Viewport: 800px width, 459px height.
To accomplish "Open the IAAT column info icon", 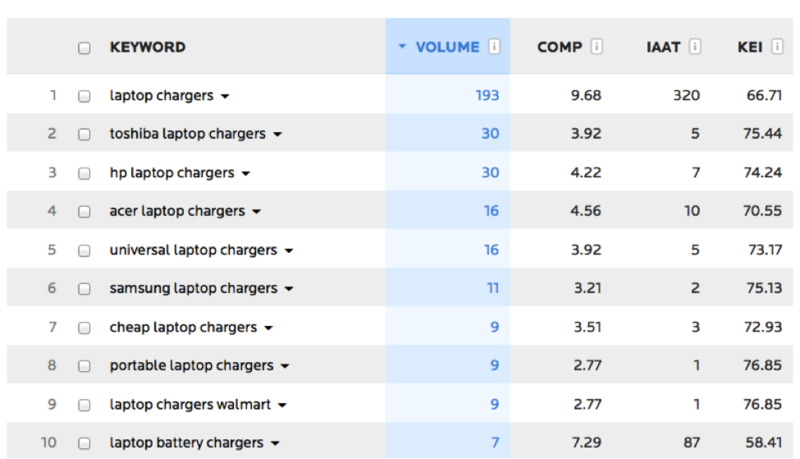I will [x=695, y=47].
